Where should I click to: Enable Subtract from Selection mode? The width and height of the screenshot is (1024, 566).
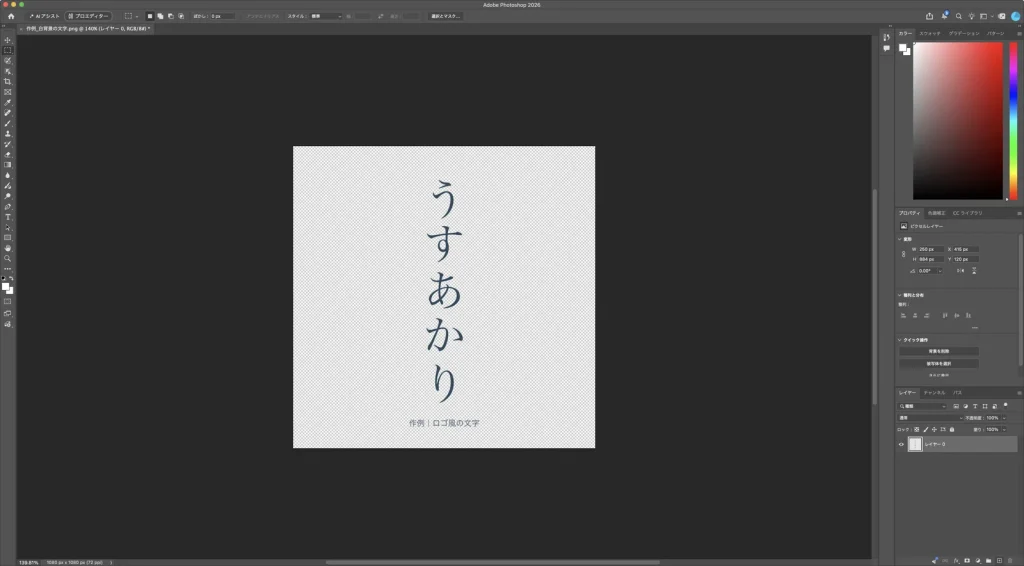[x=170, y=16]
